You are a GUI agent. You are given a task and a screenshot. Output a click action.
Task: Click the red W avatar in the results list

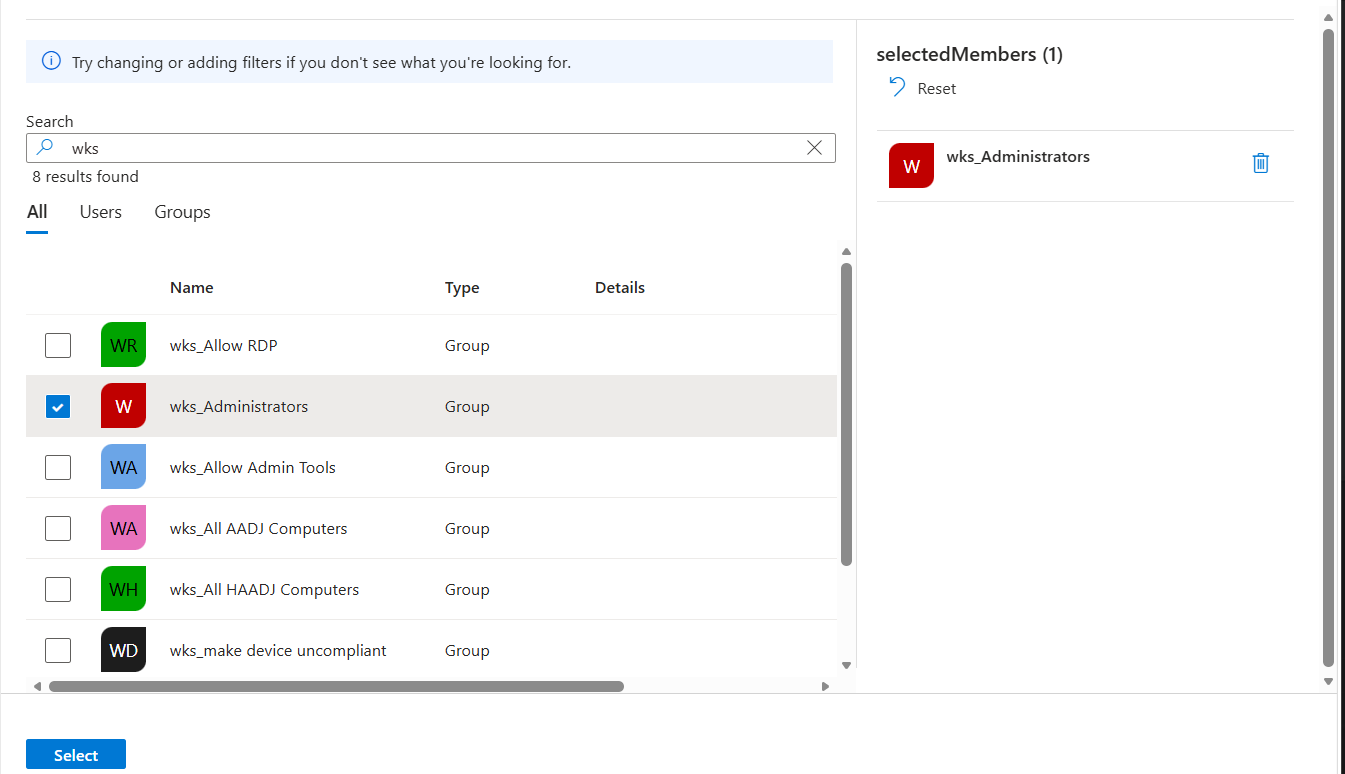tap(123, 406)
